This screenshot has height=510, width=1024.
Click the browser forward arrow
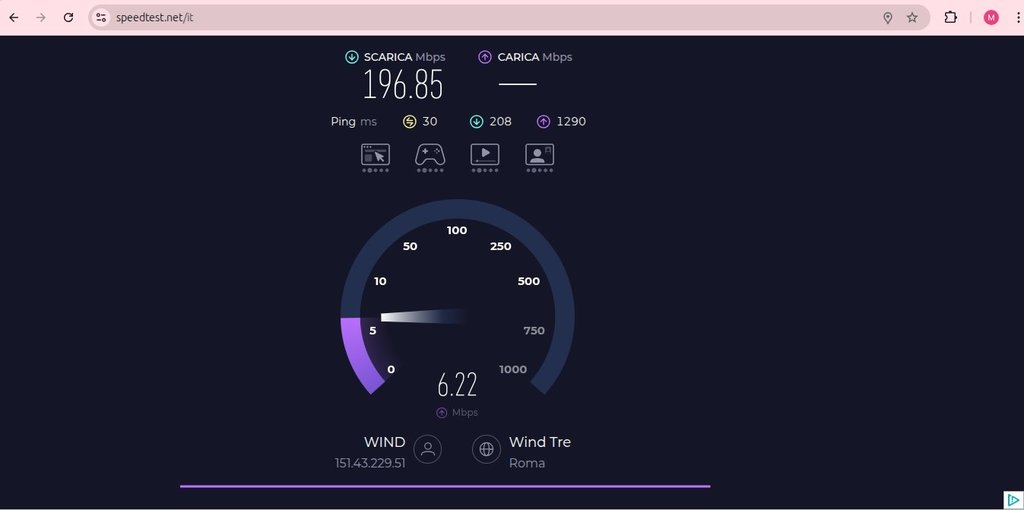(40, 18)
